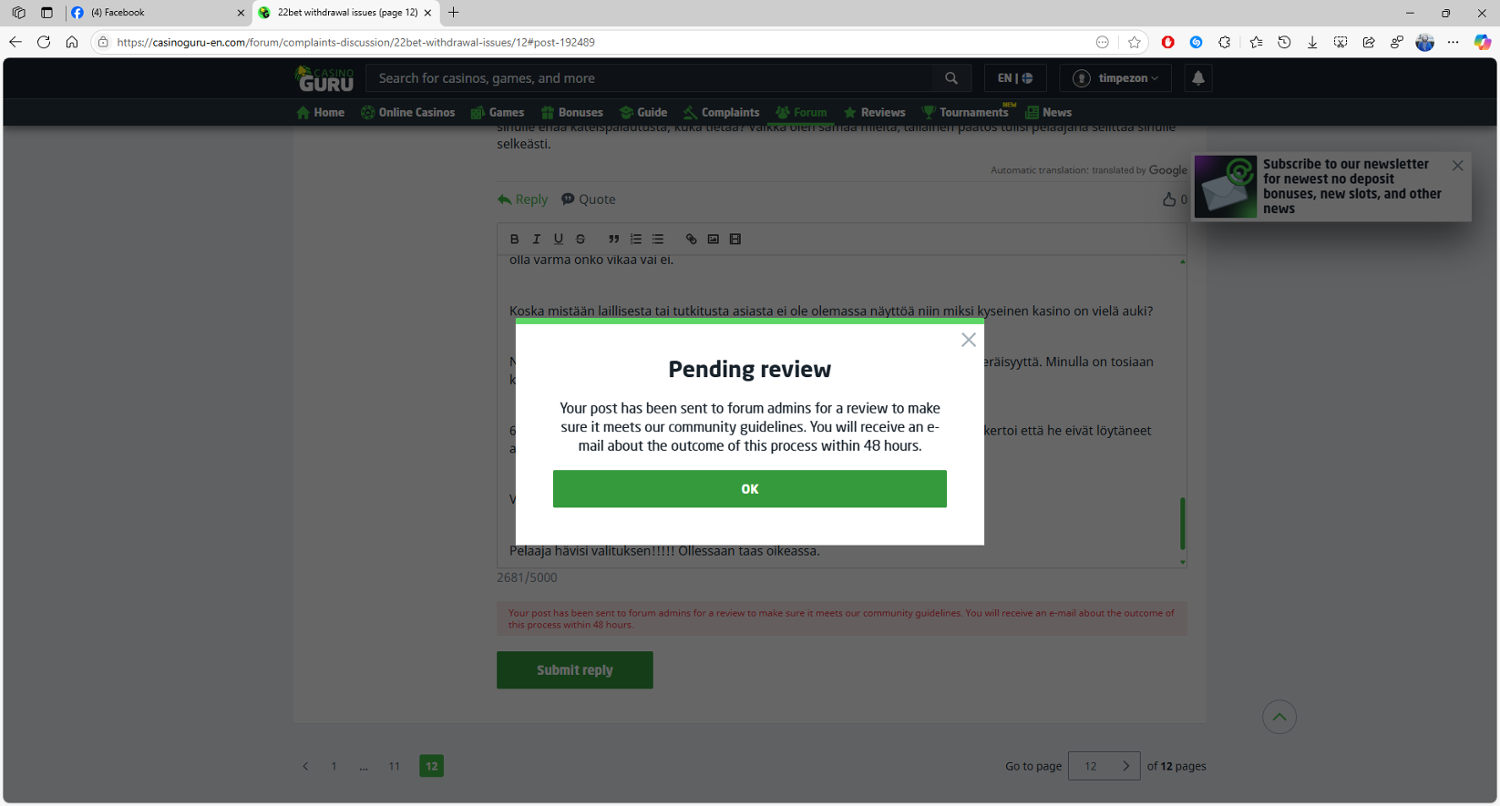Like the post with thumbs-up icon
This screenshot has height=806, width=1500.
pos(1169,200)
